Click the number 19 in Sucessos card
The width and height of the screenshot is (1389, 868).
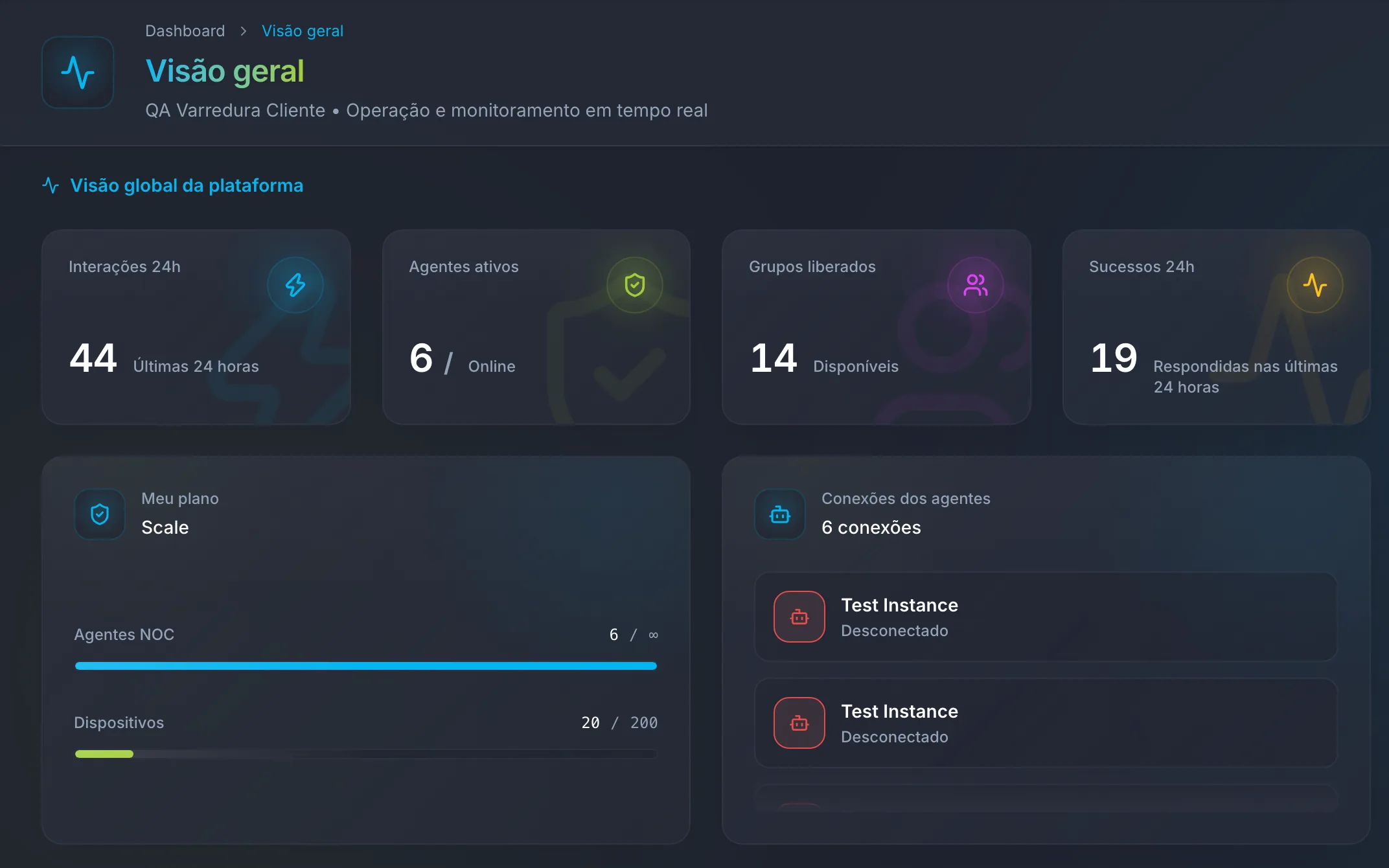point(1114,358)
